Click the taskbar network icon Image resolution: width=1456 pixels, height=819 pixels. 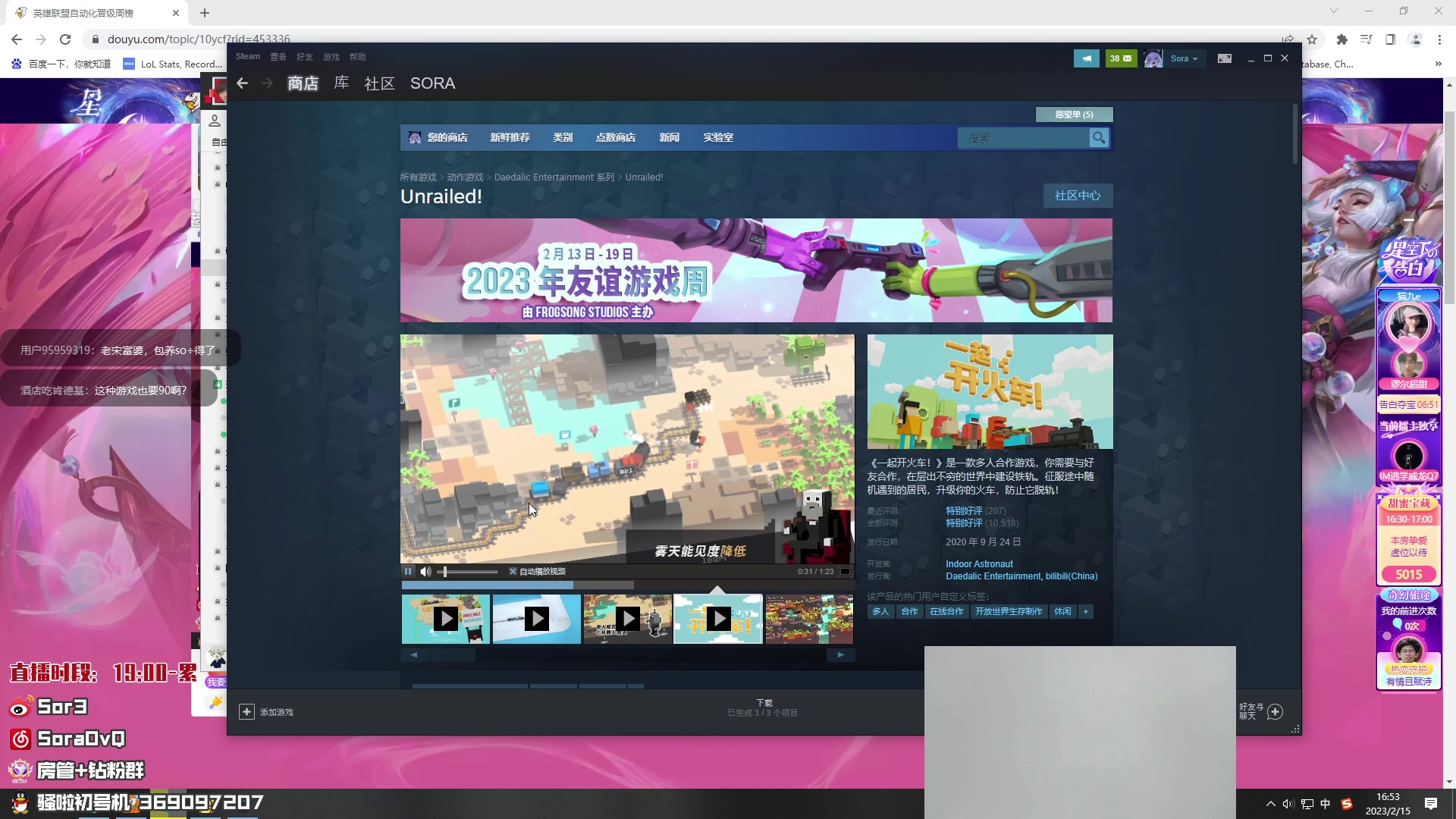point(1307,804)
